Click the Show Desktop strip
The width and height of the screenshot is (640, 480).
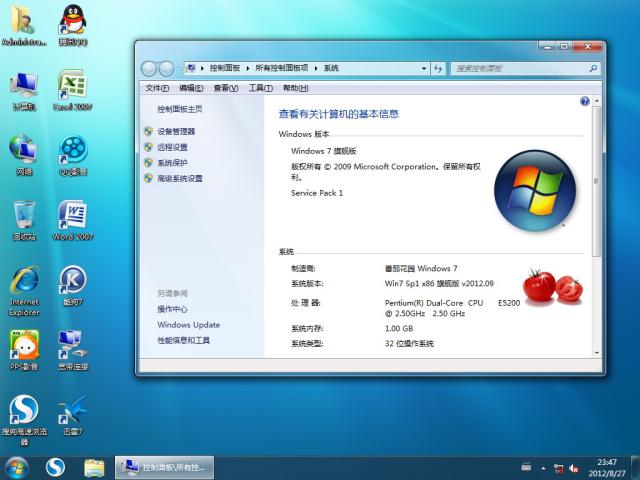click(636, 468)
